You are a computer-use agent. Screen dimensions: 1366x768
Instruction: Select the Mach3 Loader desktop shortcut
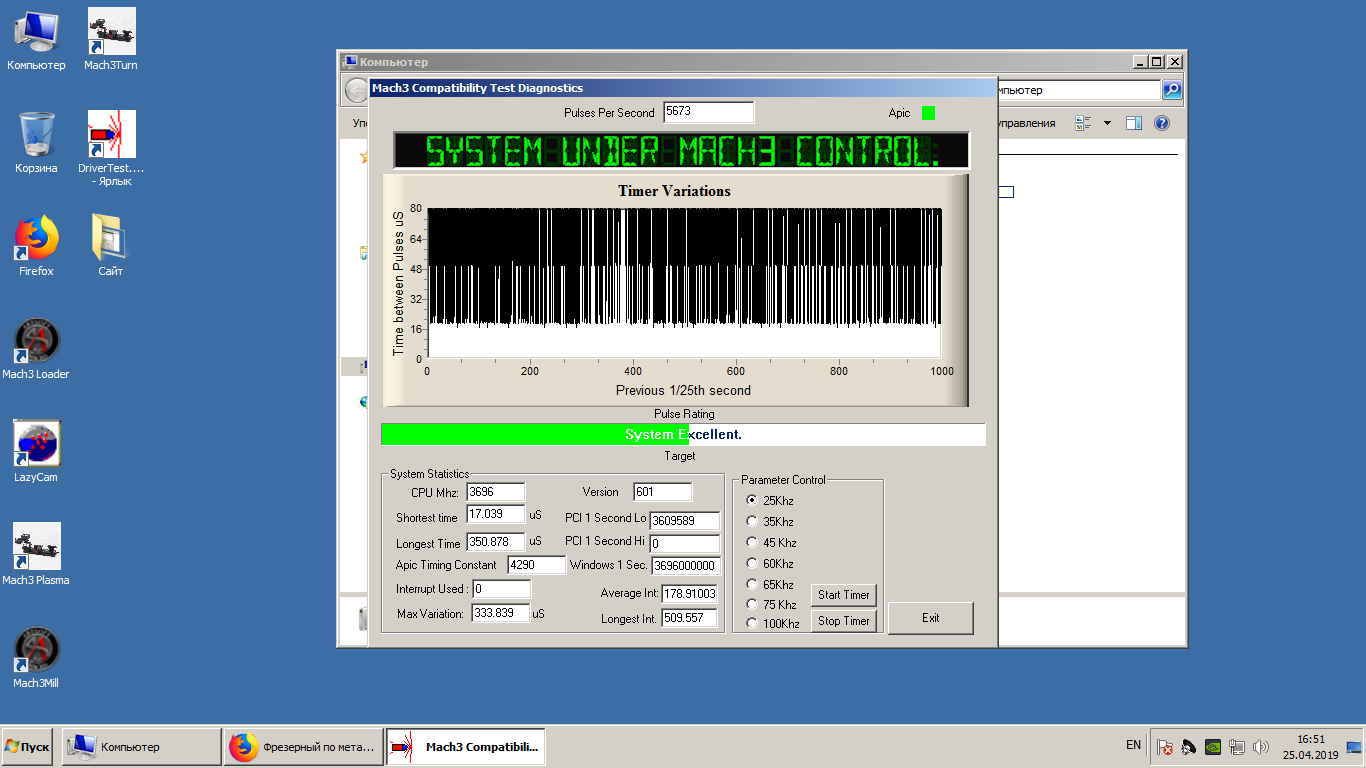[x=36, y=349]
